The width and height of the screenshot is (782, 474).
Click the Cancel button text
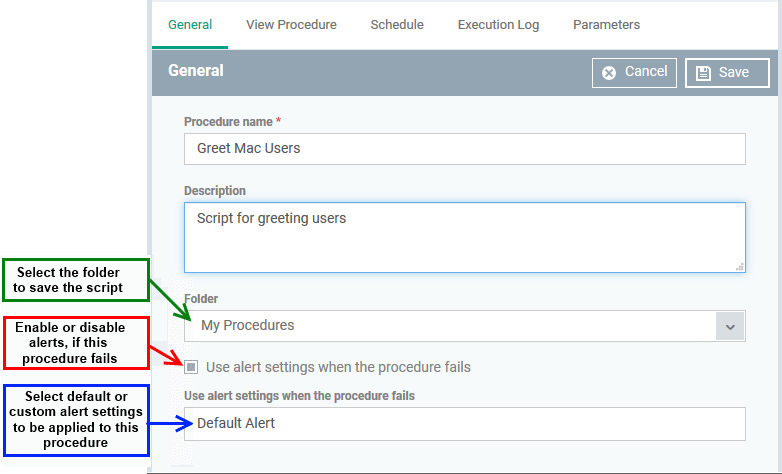(x=646, y=71)
